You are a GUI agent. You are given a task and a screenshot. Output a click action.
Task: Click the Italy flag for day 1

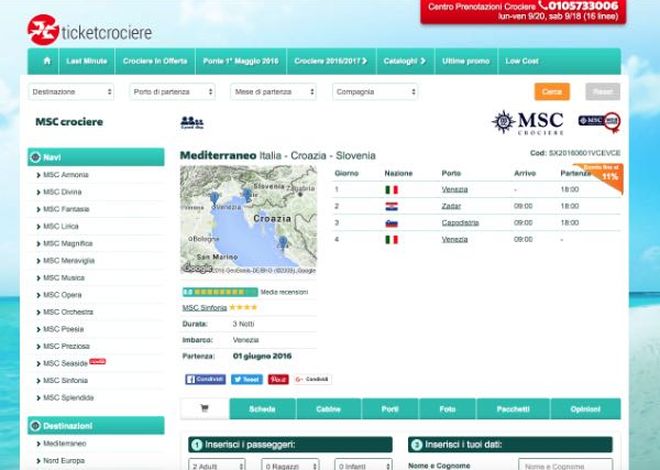click(391, 190)
